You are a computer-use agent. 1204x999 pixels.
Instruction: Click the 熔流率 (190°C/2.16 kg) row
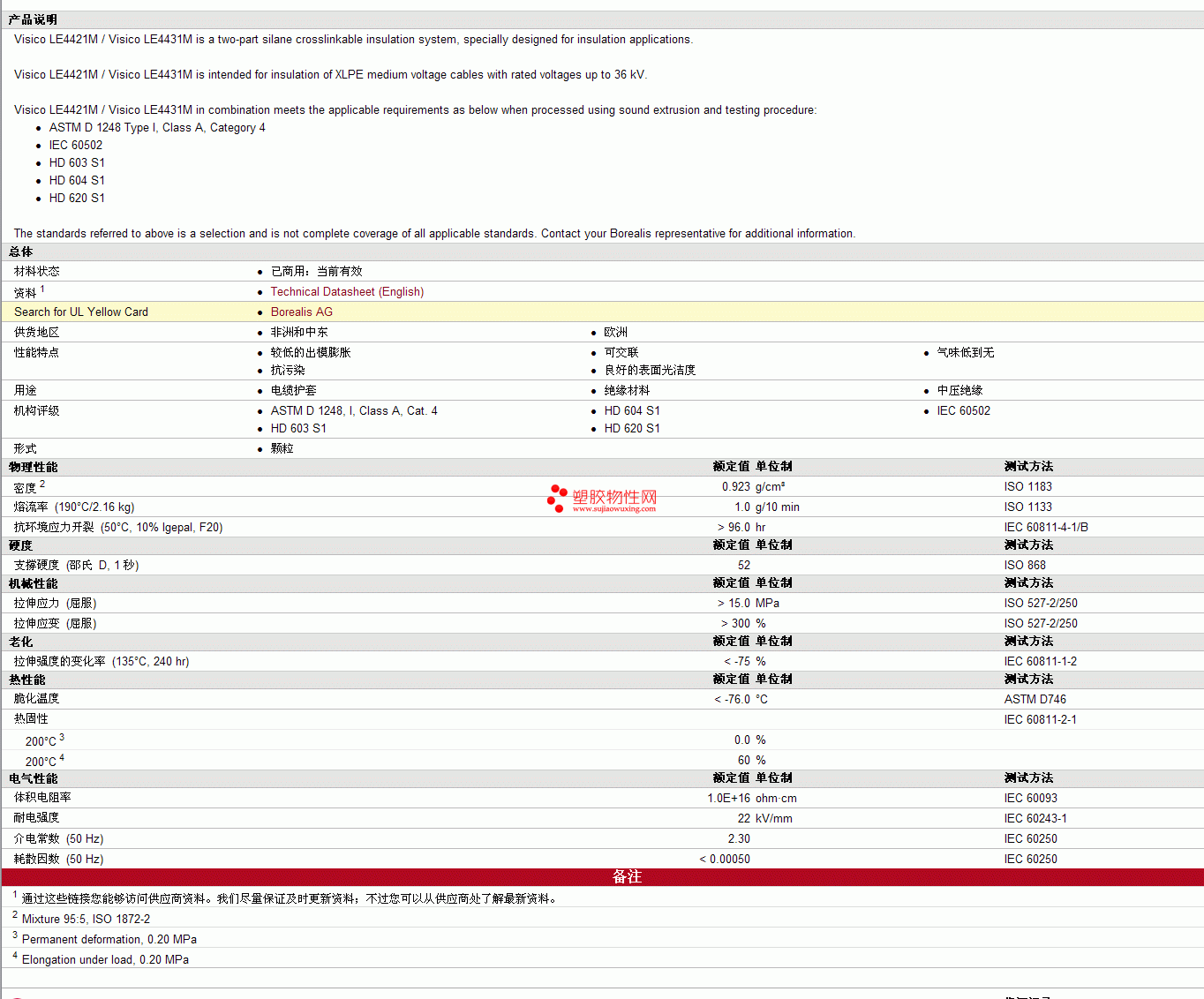(x=74, y=507)
